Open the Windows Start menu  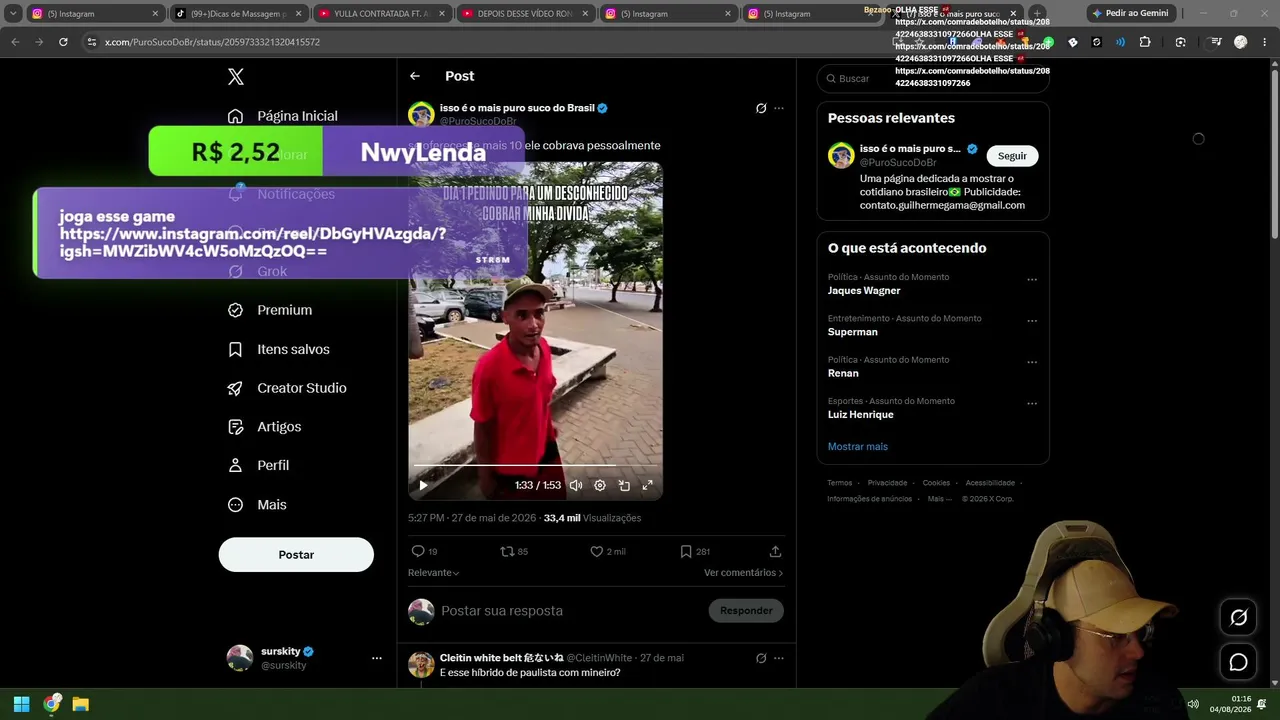(21, 704)
